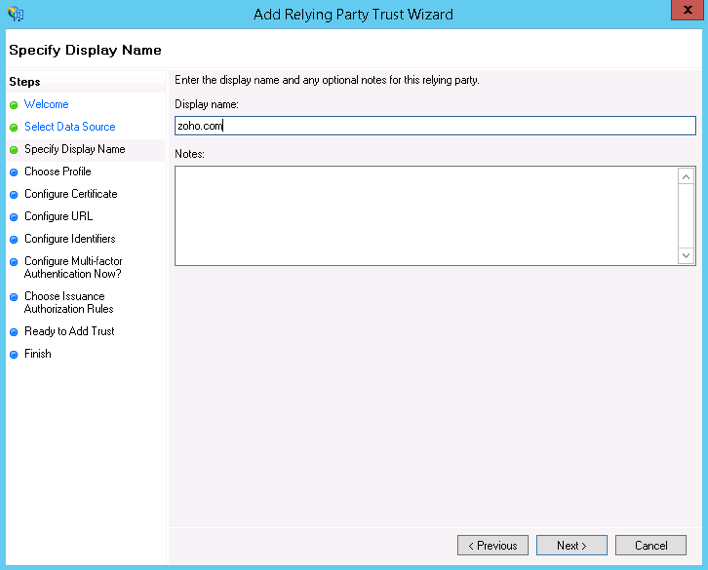Select Configure Identifiers in steps list

point(69,239)
